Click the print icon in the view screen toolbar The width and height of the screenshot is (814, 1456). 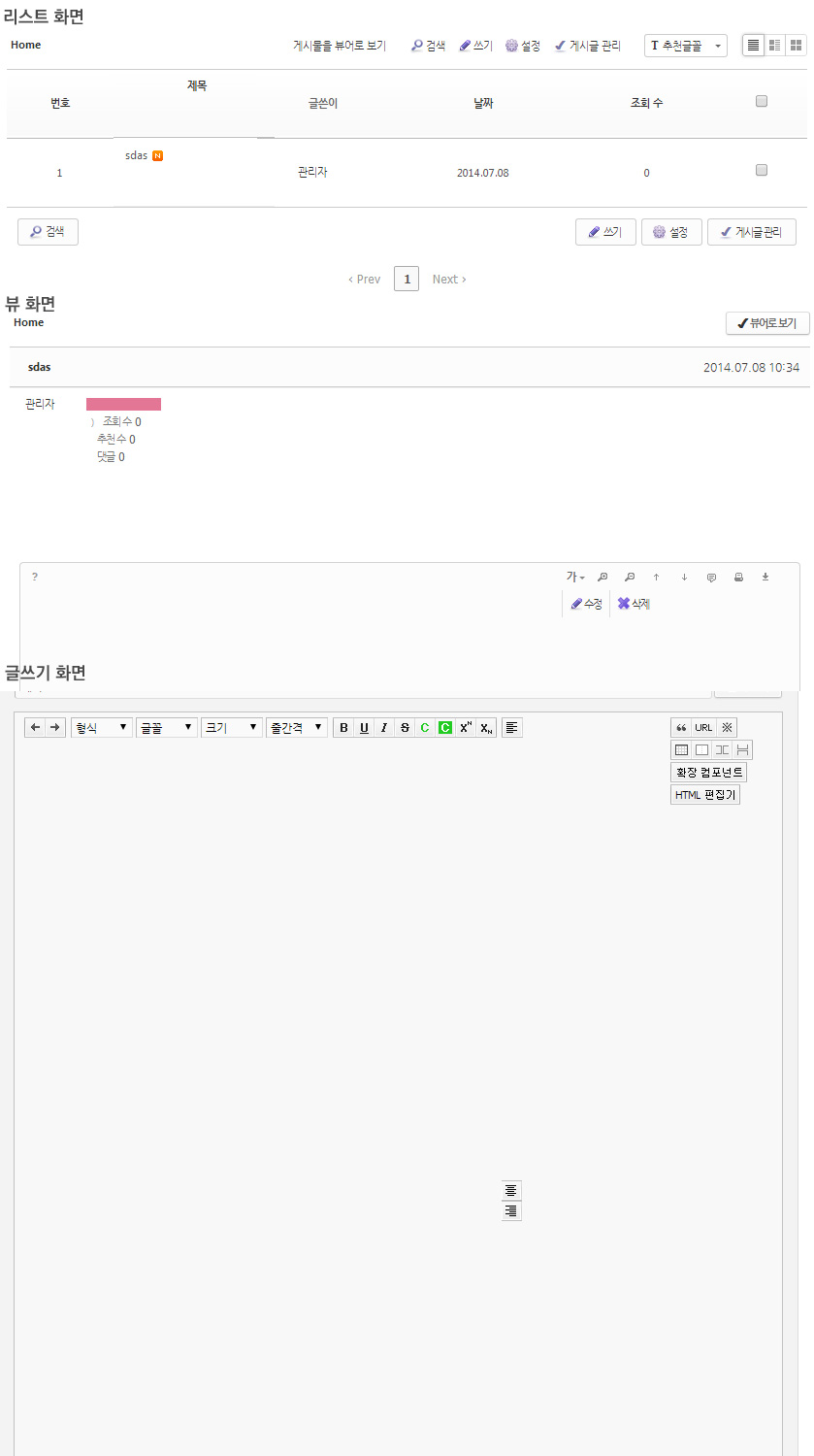(738, 576)
